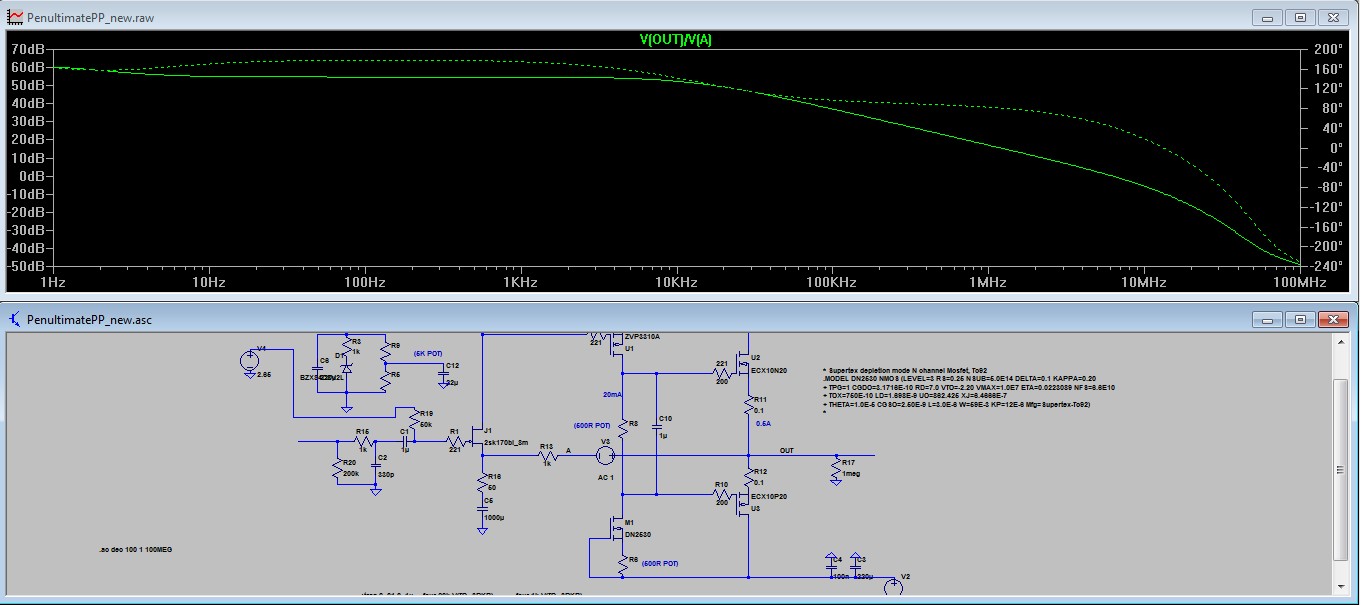Select capacitor C2 330p symbol
Screen dimensions: 1361x605
tap(376, 468)
